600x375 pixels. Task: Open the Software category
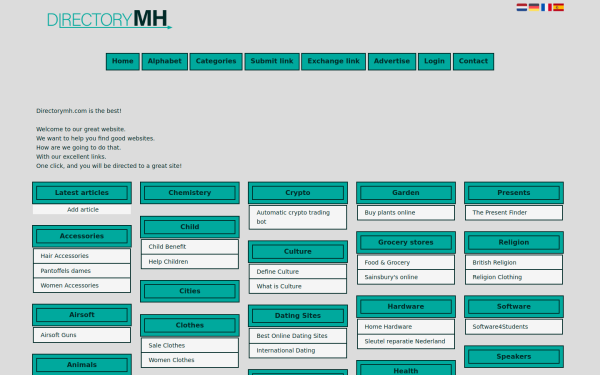514,307
